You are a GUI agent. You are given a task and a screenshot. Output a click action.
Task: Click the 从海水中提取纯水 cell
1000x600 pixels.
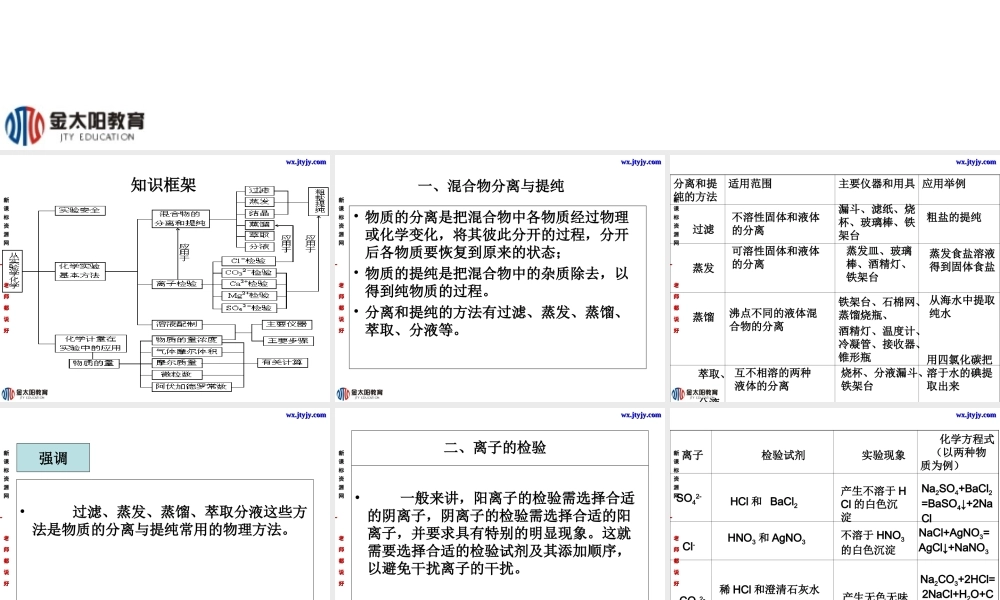pyautogui.click(x=962, y=307)
